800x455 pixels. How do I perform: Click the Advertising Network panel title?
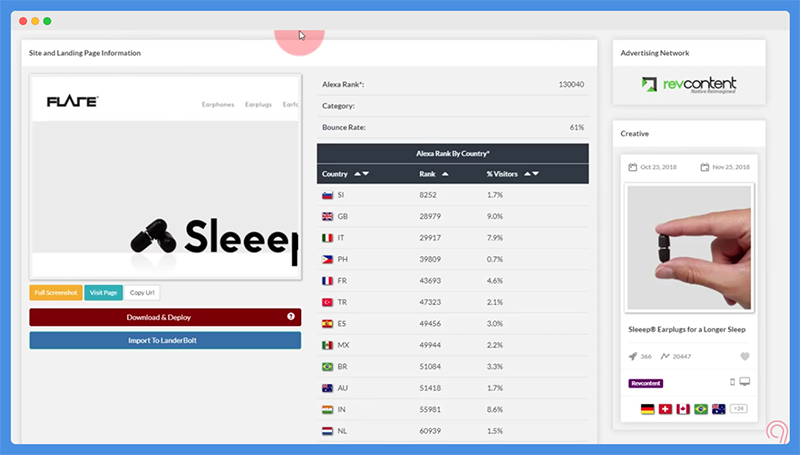[655, 53]
